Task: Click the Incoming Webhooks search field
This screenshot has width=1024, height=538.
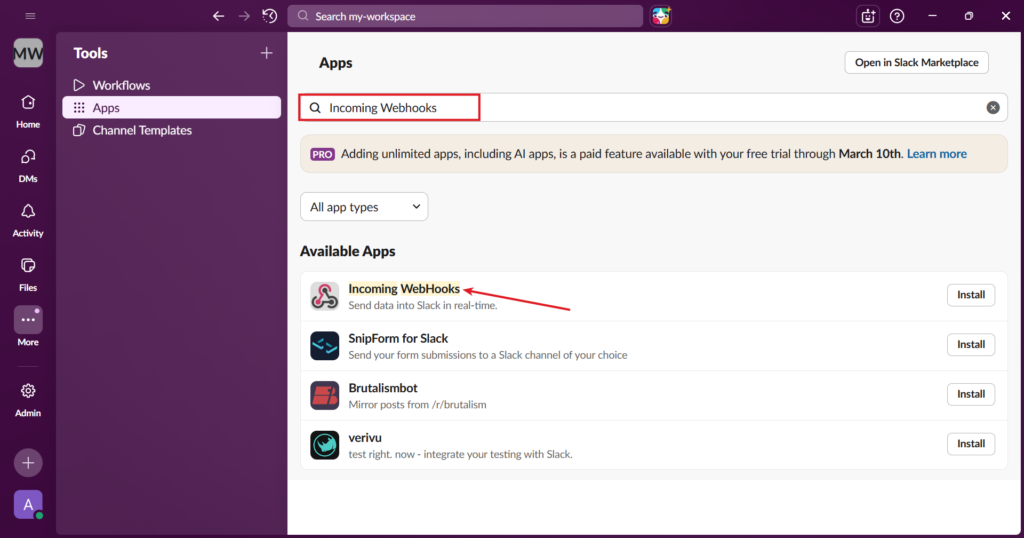Action: point(654,108)
